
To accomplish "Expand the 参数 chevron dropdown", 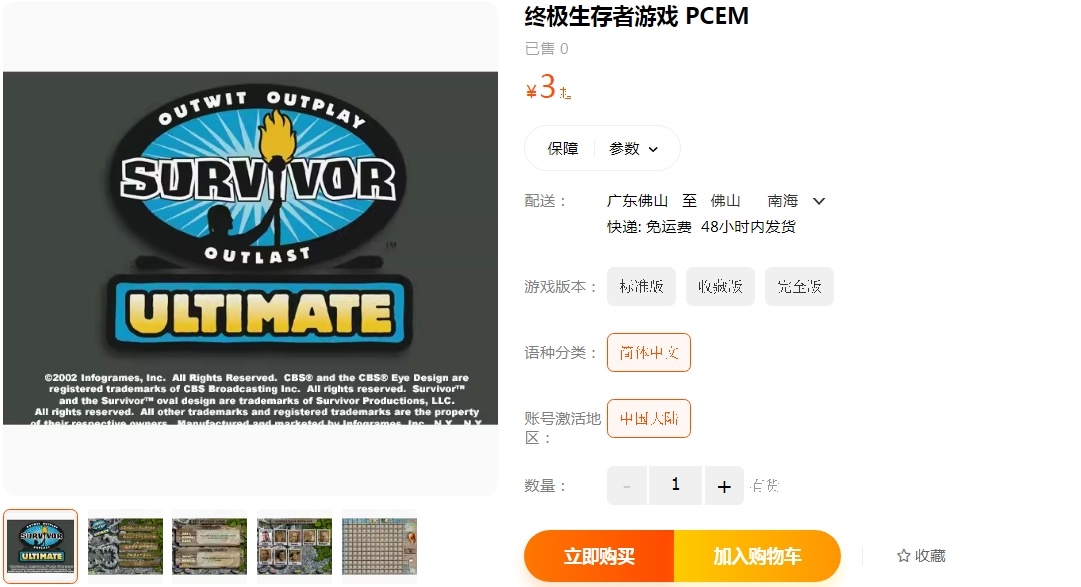I will [653, 149].
